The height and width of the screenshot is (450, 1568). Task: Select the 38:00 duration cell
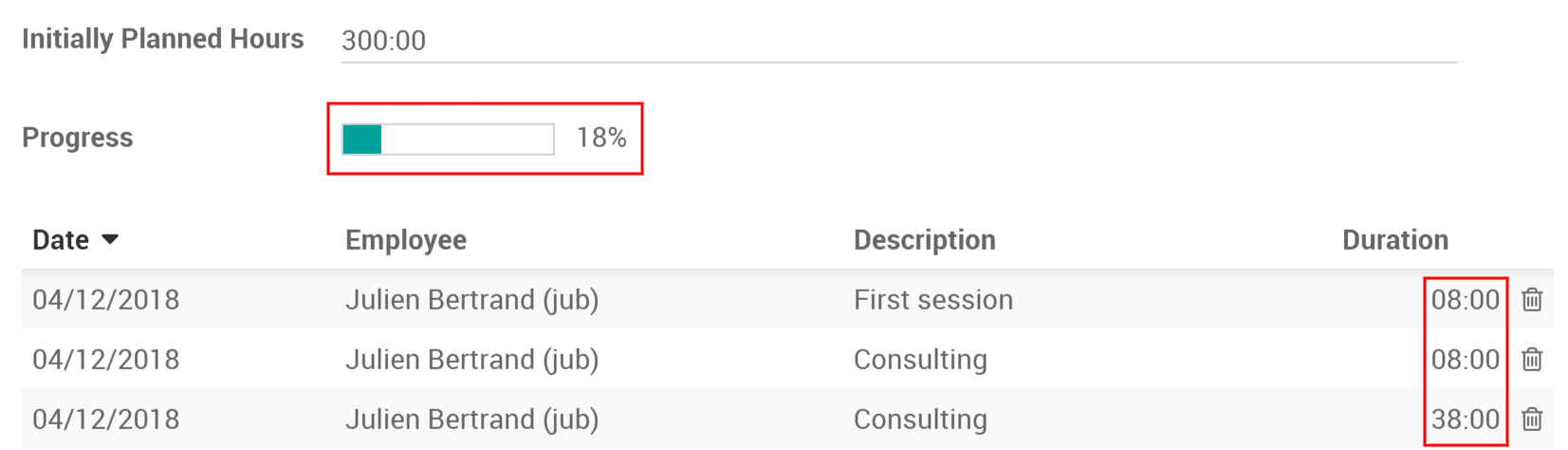(1465, 420)
